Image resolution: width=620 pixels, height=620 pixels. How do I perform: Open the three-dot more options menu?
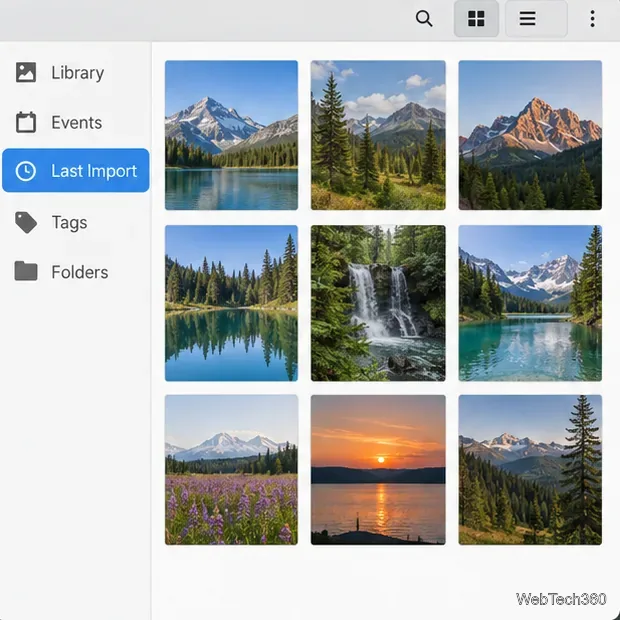592,19
